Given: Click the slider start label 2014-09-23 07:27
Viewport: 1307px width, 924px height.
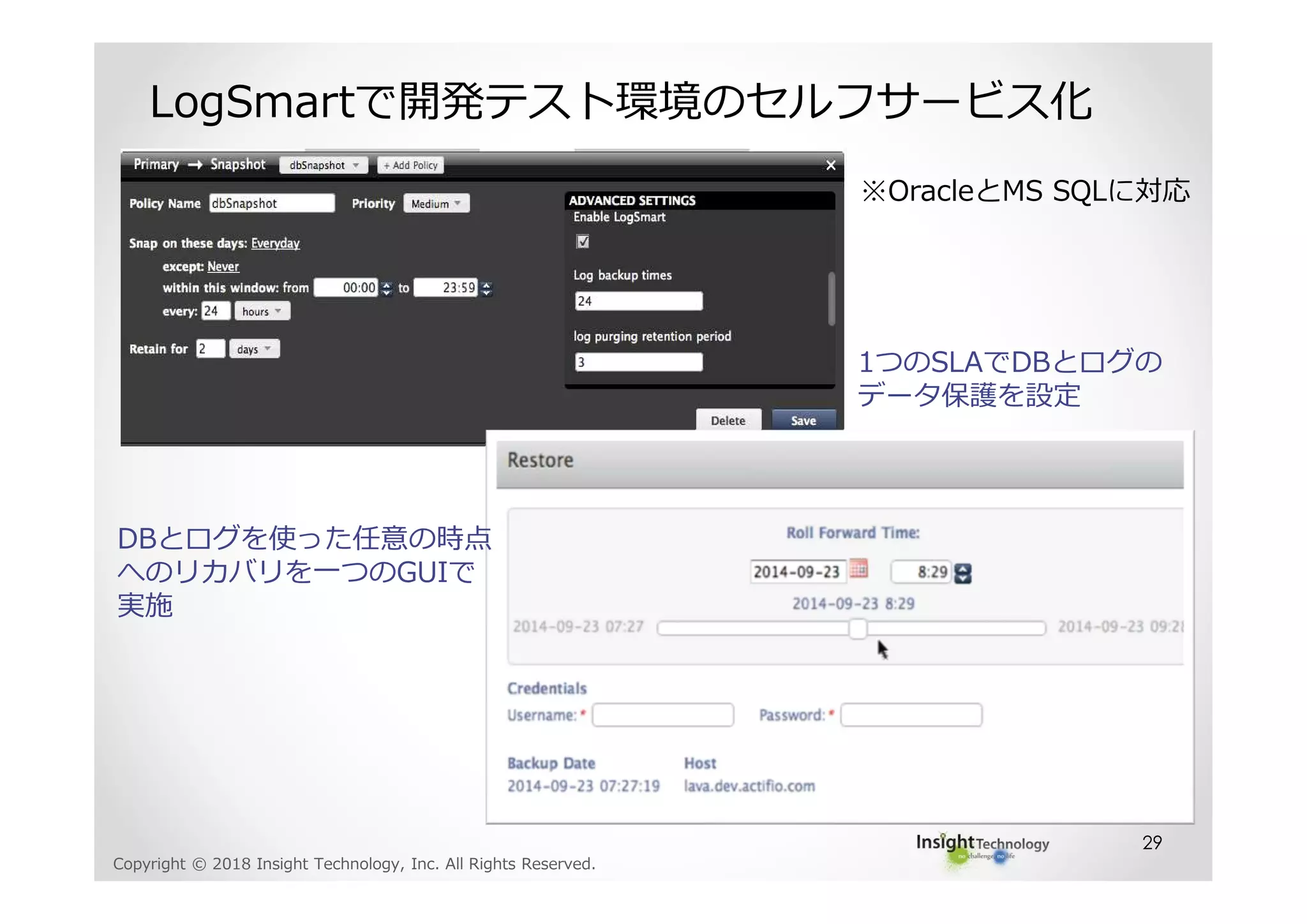Looking at the screenshot, I should pos(578,627).
